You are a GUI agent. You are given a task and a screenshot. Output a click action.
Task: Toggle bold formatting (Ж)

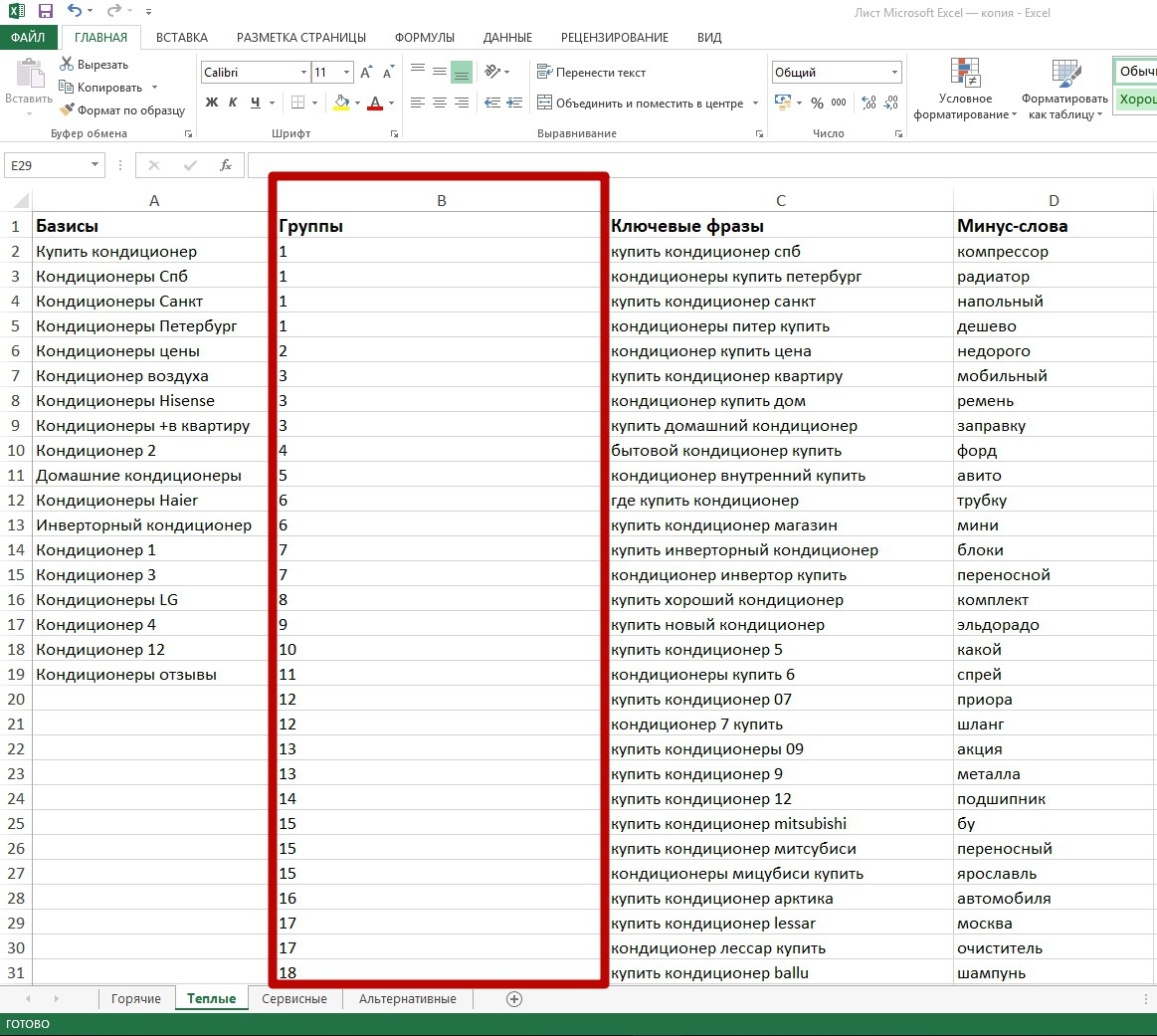tap(212, 102)
